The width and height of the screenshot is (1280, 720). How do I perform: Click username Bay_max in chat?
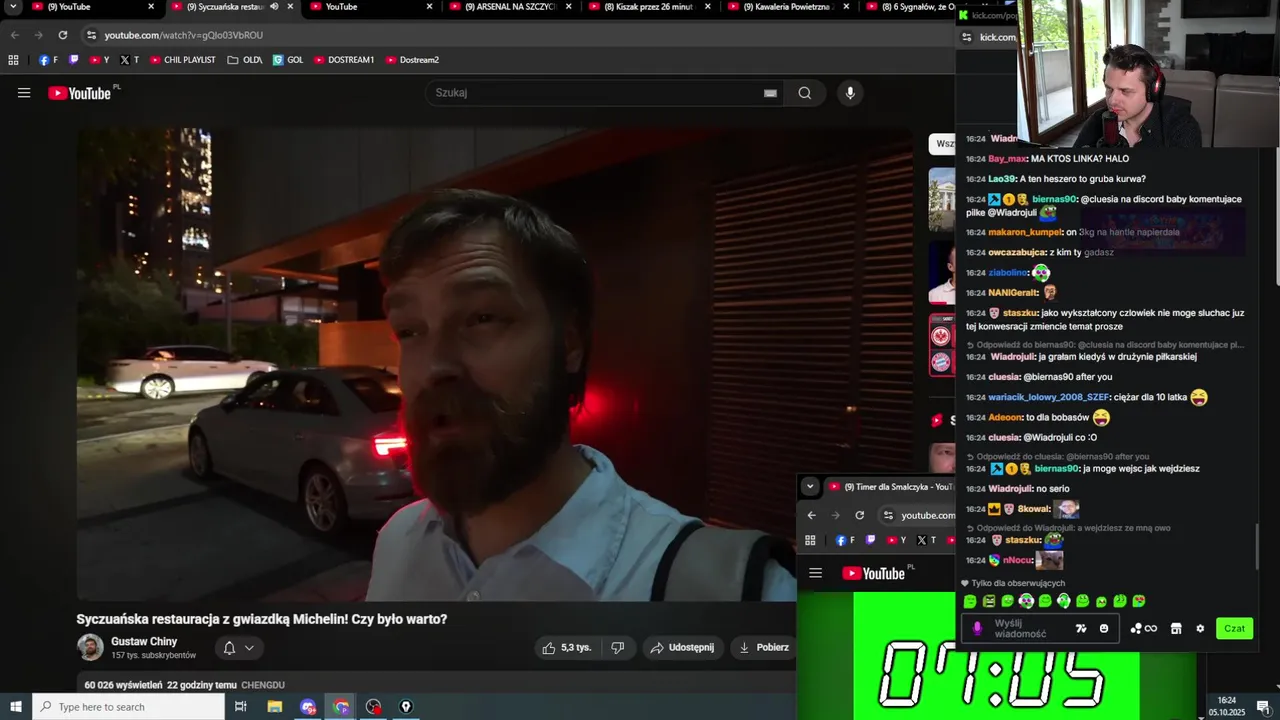[1007, 158]
